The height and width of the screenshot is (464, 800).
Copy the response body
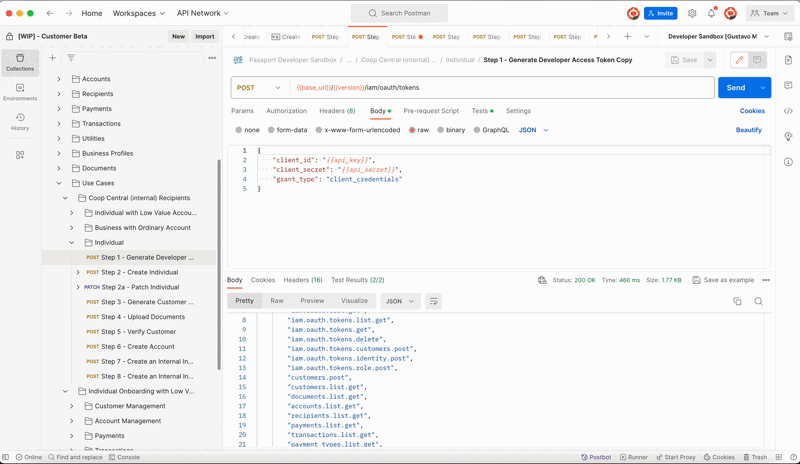[737, 301]
